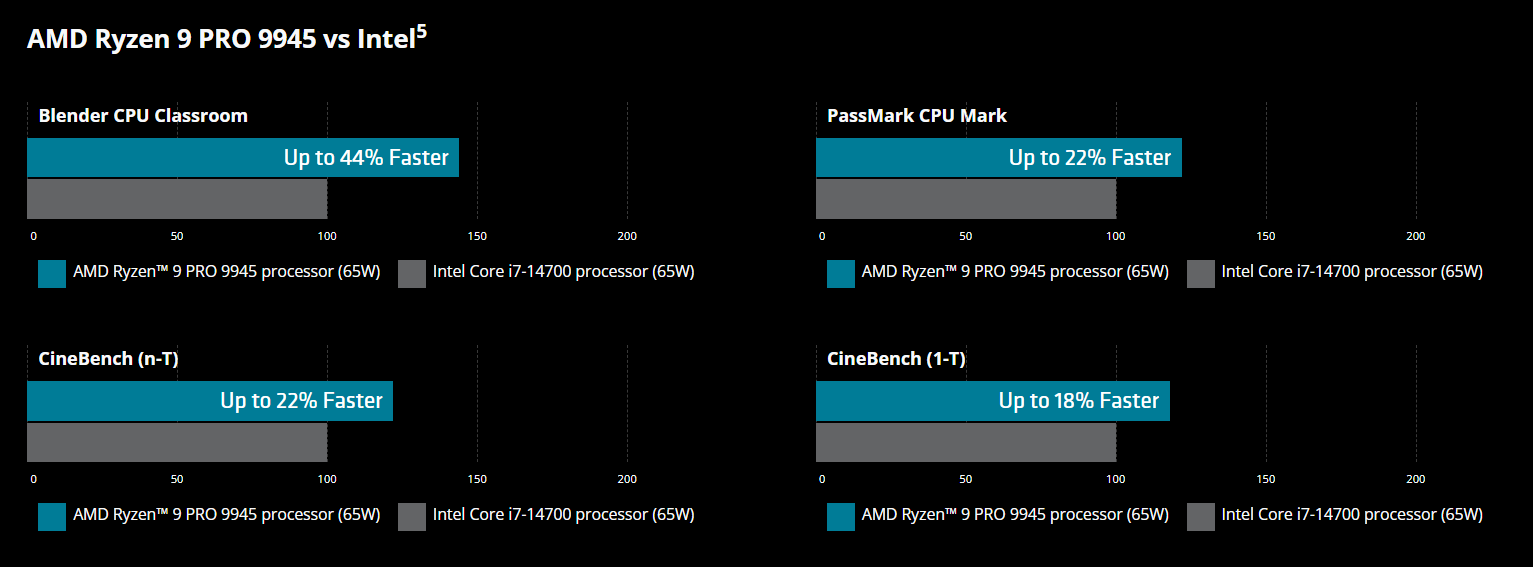
Task: Select the "Up to 44% Faster" teal bar
Action: (x=243, y=158)
